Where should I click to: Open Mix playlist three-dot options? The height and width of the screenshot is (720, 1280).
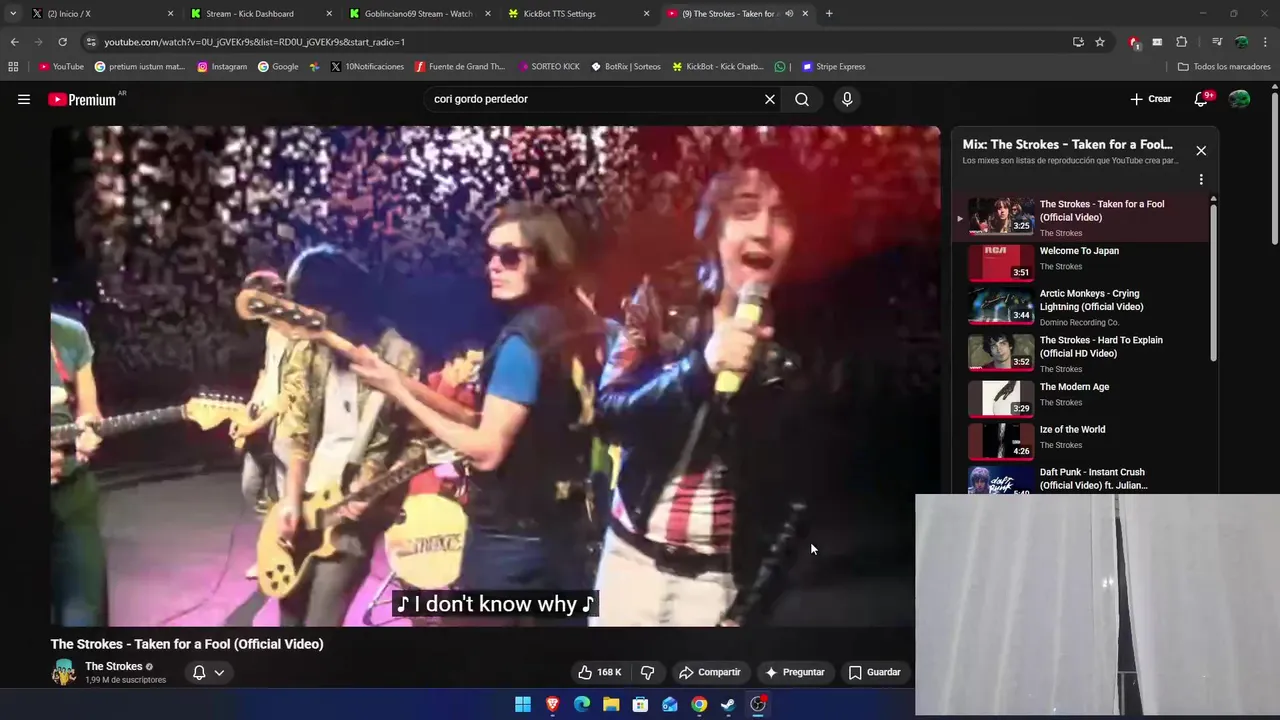(1201, 180)
